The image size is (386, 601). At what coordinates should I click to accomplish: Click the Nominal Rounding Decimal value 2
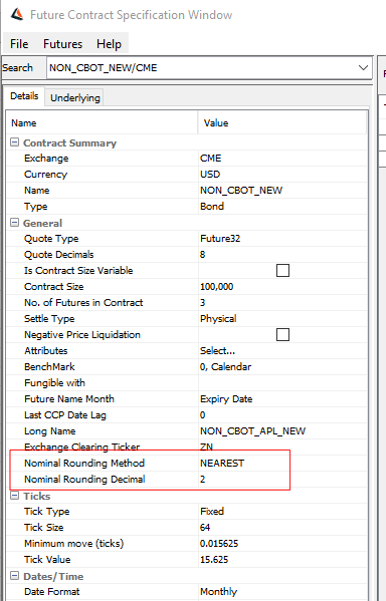pyautogui.click(x=202, y=479)
